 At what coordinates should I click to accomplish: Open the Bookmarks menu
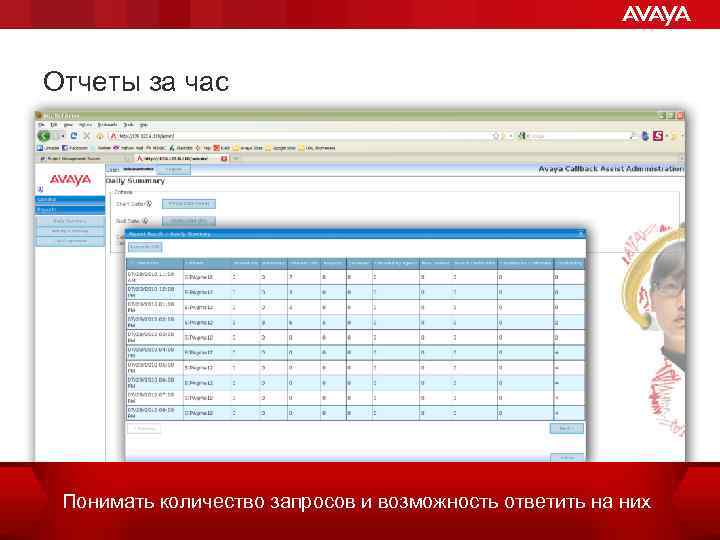coord(107,124)
